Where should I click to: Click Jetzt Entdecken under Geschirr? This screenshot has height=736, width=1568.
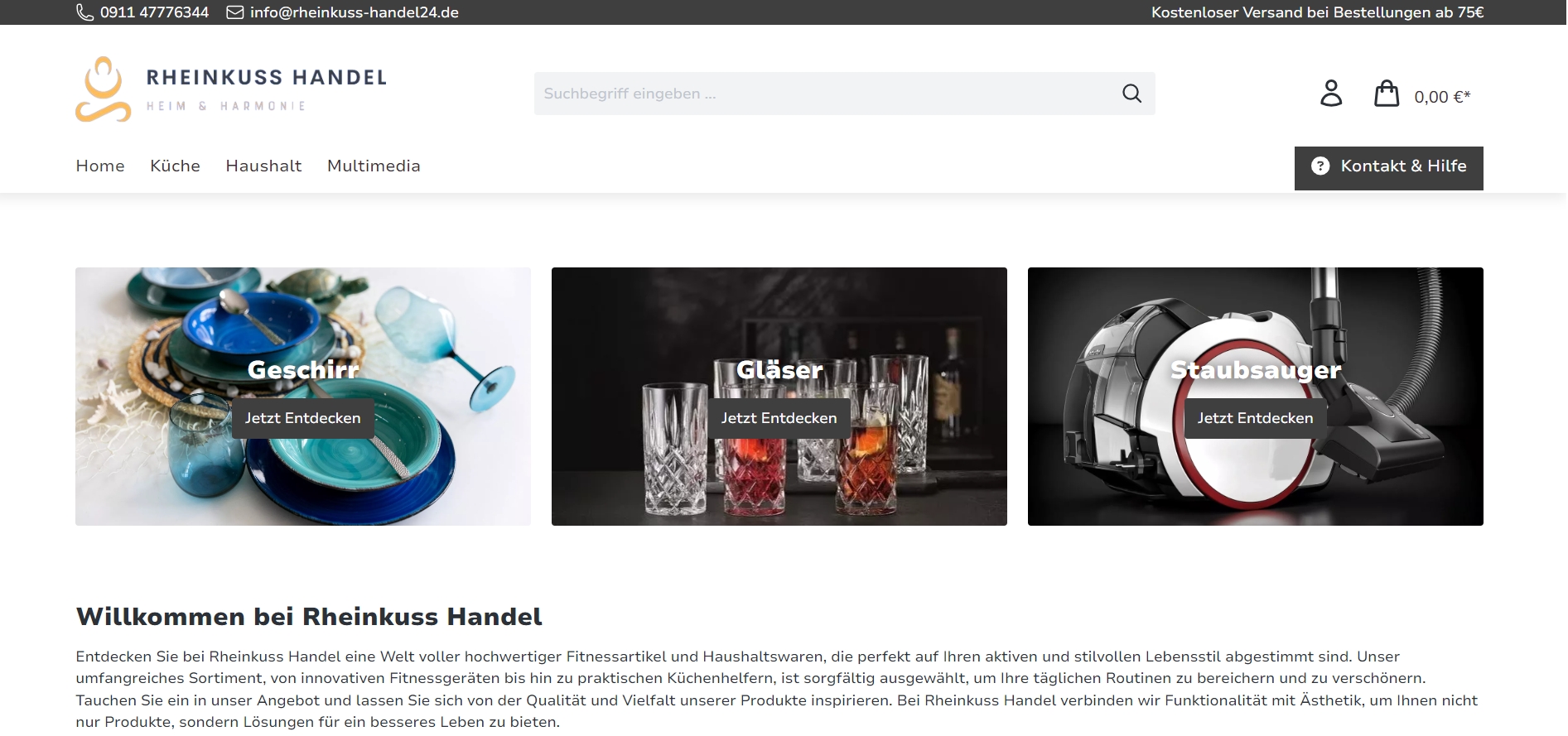302,418
